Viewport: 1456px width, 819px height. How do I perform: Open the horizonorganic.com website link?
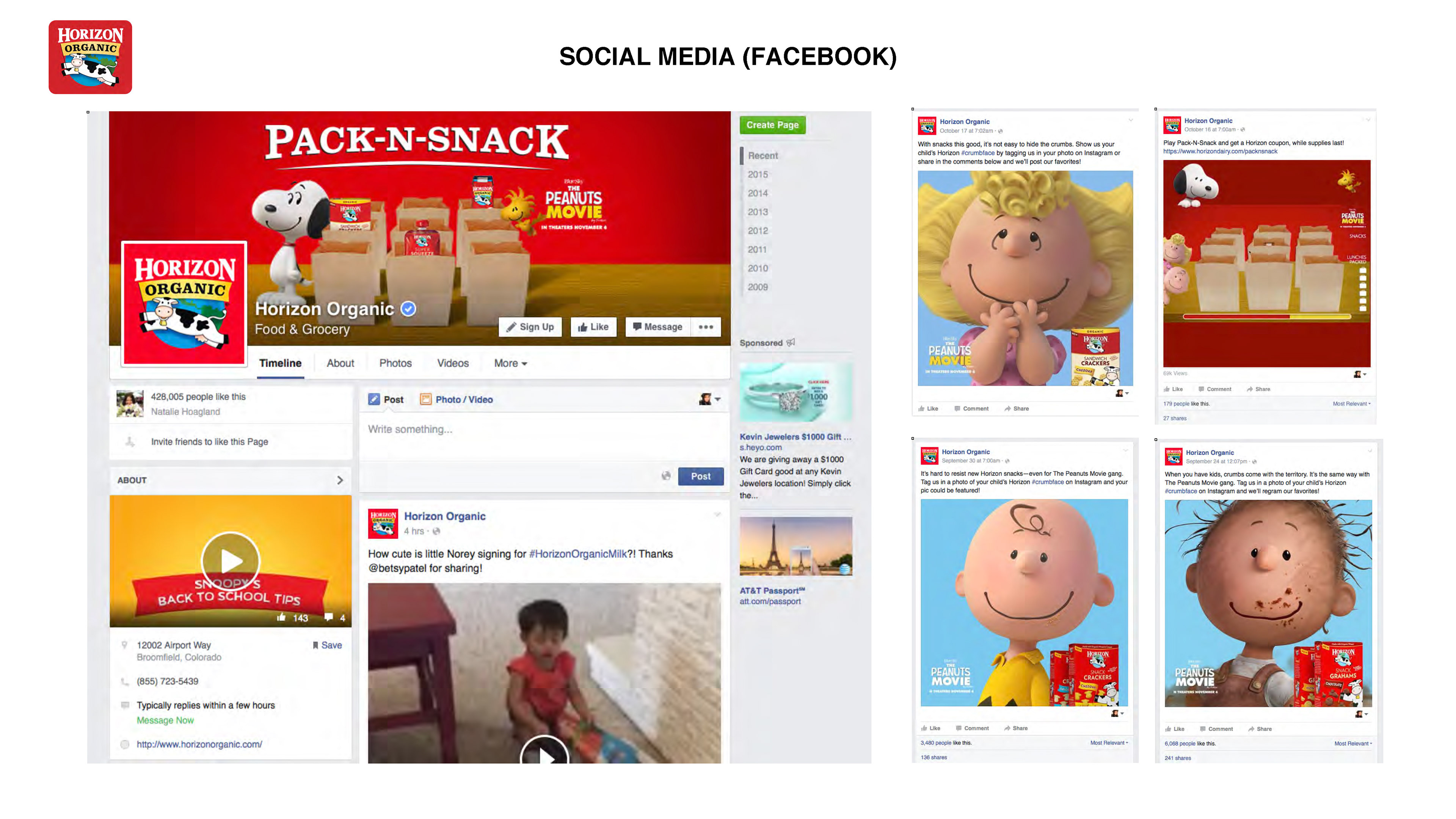pos(199,744)
